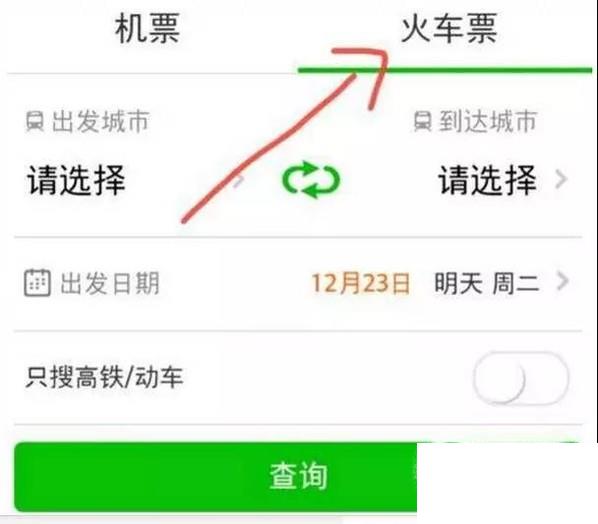The width and height of the screenshot is (598, 524).
Task: Click the green underline beneath 火车票
Action: pyautogui.click(x=445, y=70)
